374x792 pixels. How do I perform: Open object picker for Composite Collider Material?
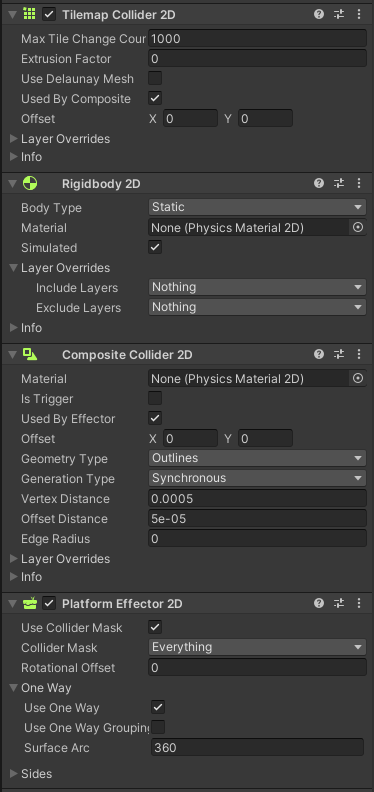point(358,378)
